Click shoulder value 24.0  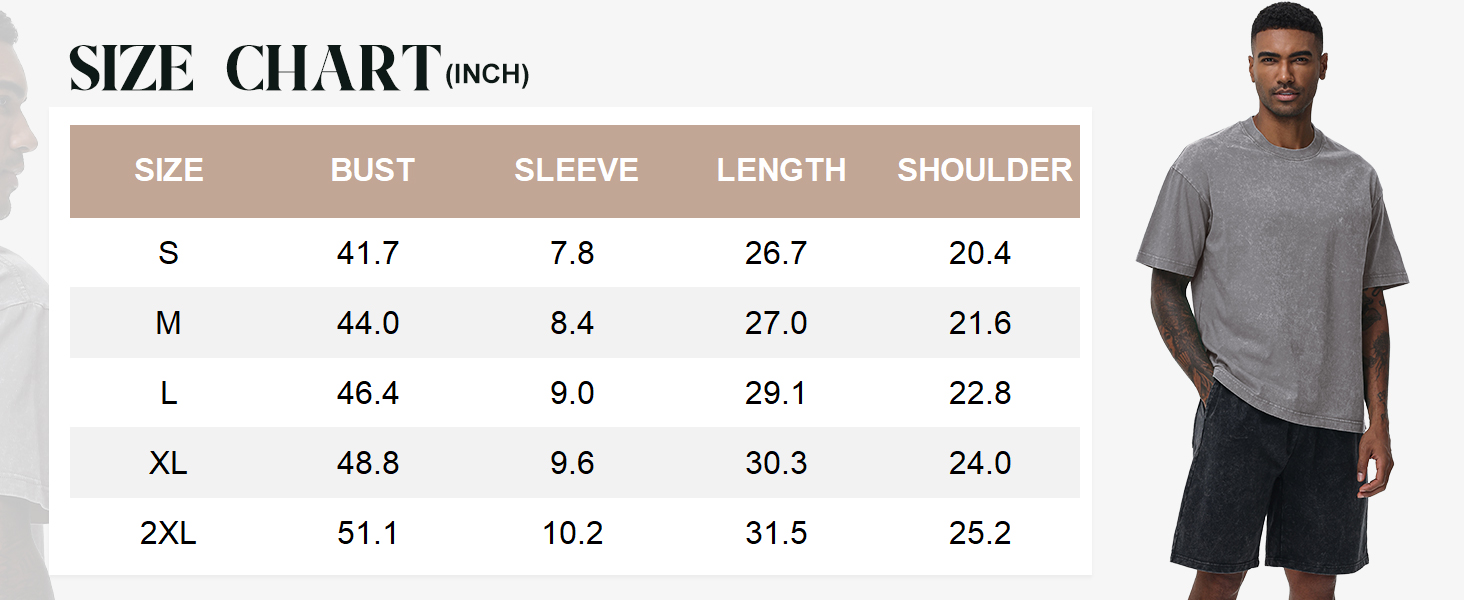pos(980,463)
